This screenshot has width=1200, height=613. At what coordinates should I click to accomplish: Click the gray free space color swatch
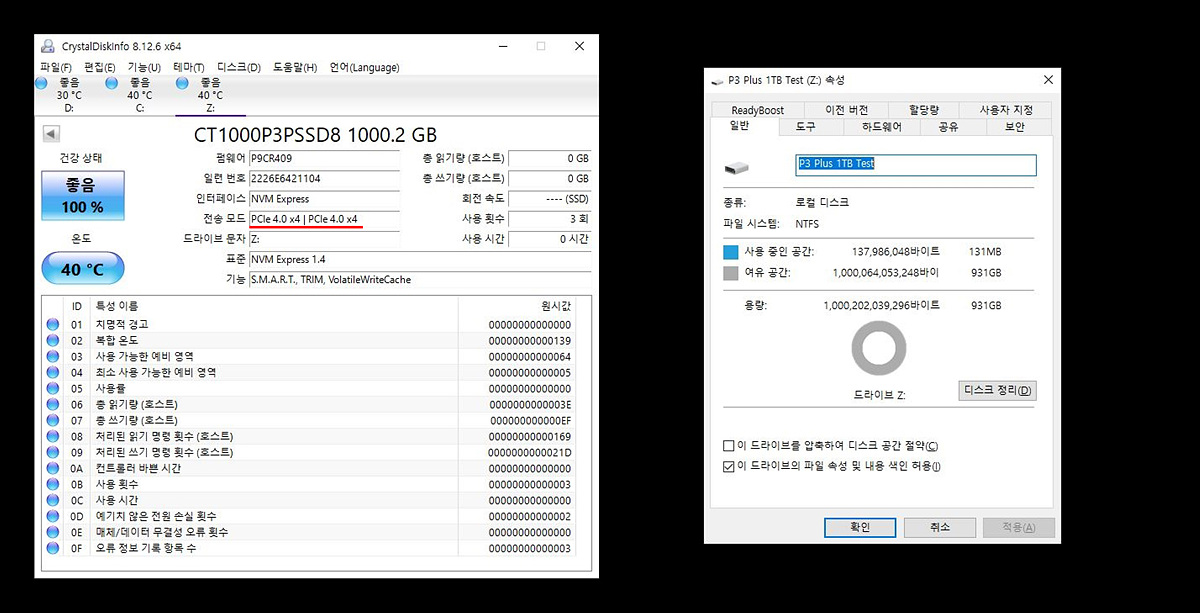pos(730,272)
